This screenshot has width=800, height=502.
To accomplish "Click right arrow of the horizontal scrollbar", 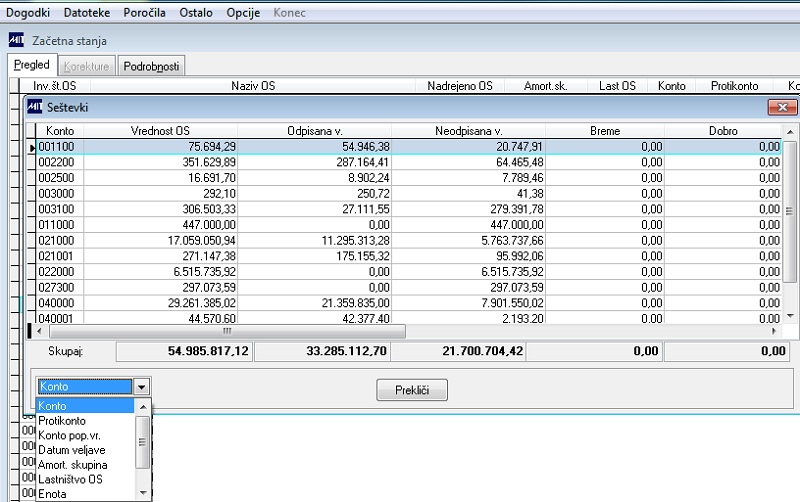I will pos(774,331).
